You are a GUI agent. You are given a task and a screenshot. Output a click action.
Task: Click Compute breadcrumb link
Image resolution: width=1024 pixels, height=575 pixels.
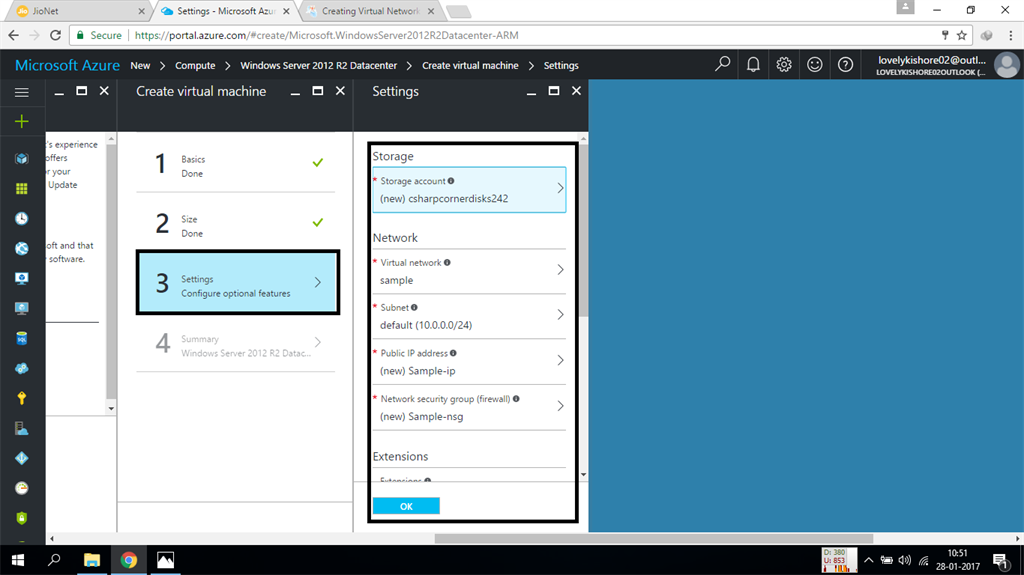click(195, 65)
